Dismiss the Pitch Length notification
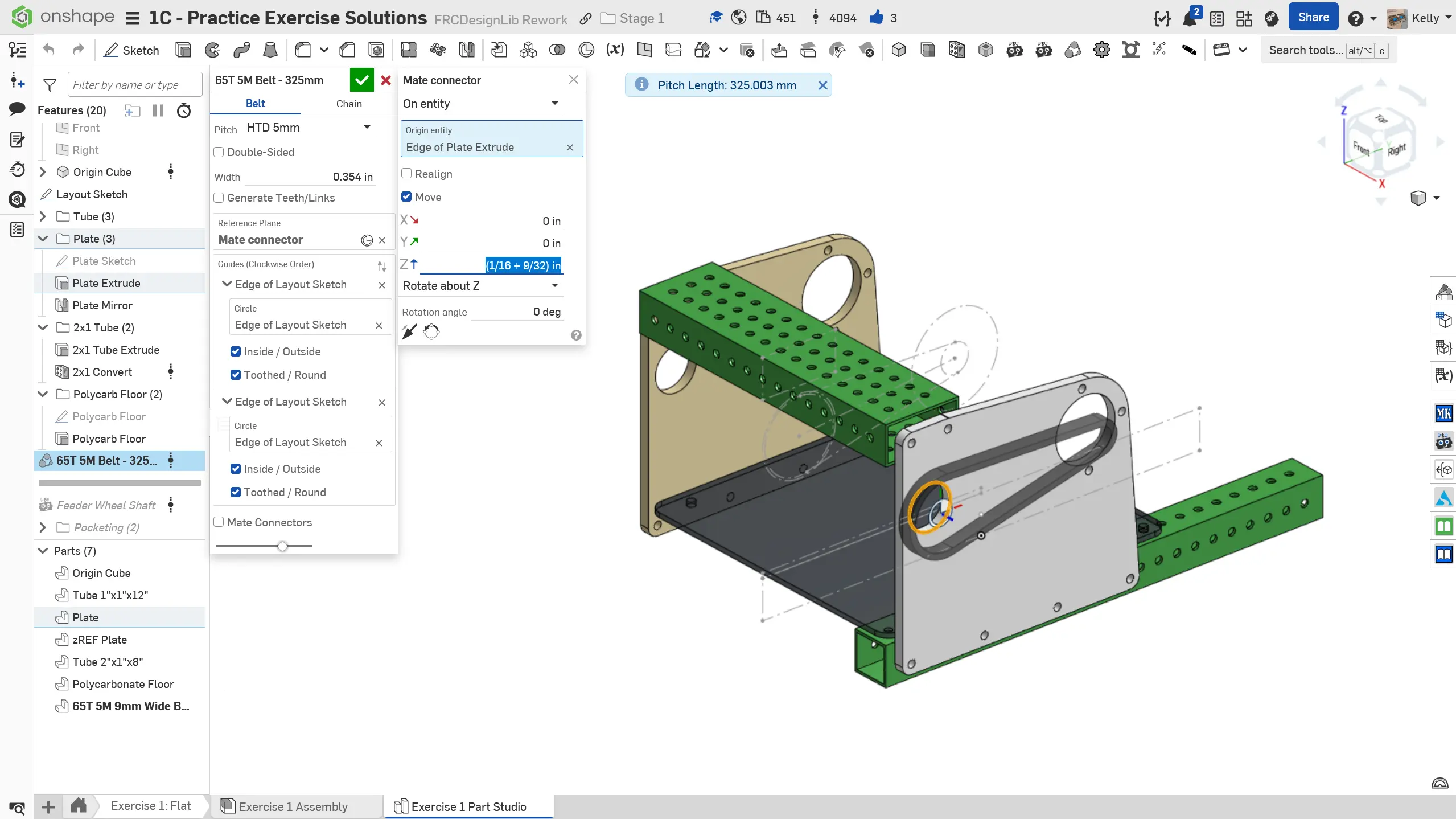This screenshot has height=819, width=1456. [x=822, y=85]
